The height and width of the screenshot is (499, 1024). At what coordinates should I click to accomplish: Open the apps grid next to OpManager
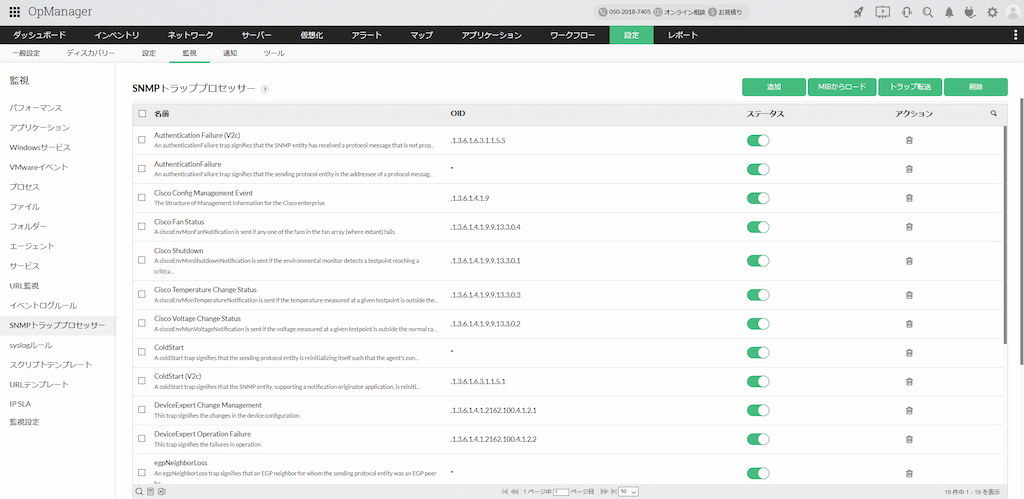point(14,12)
